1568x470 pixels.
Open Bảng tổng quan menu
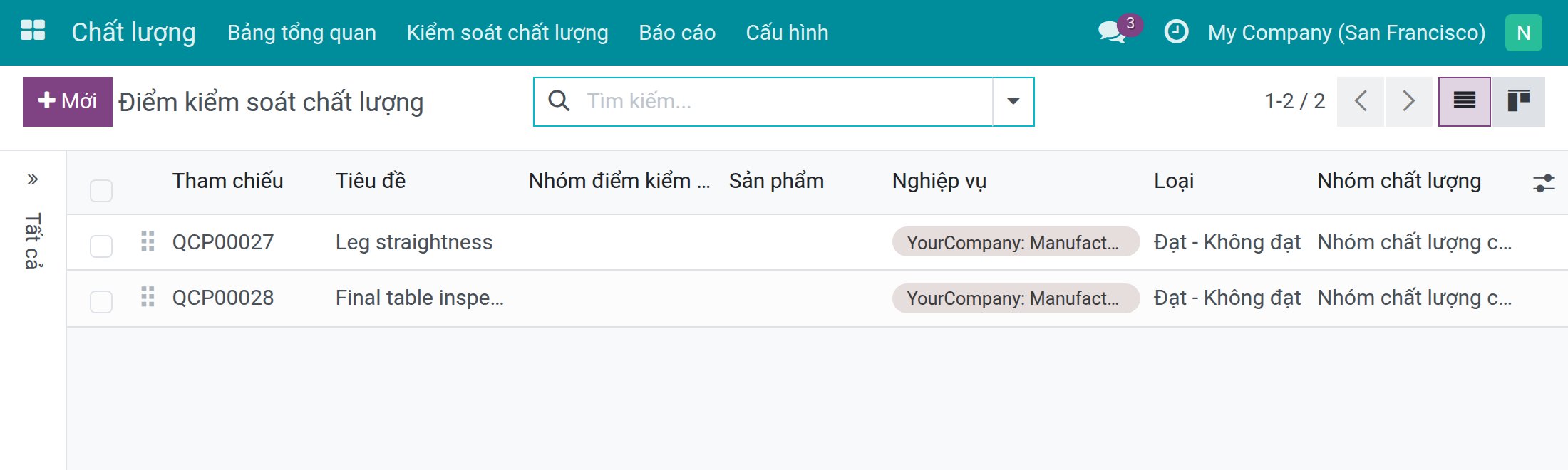tap(301, 33)
